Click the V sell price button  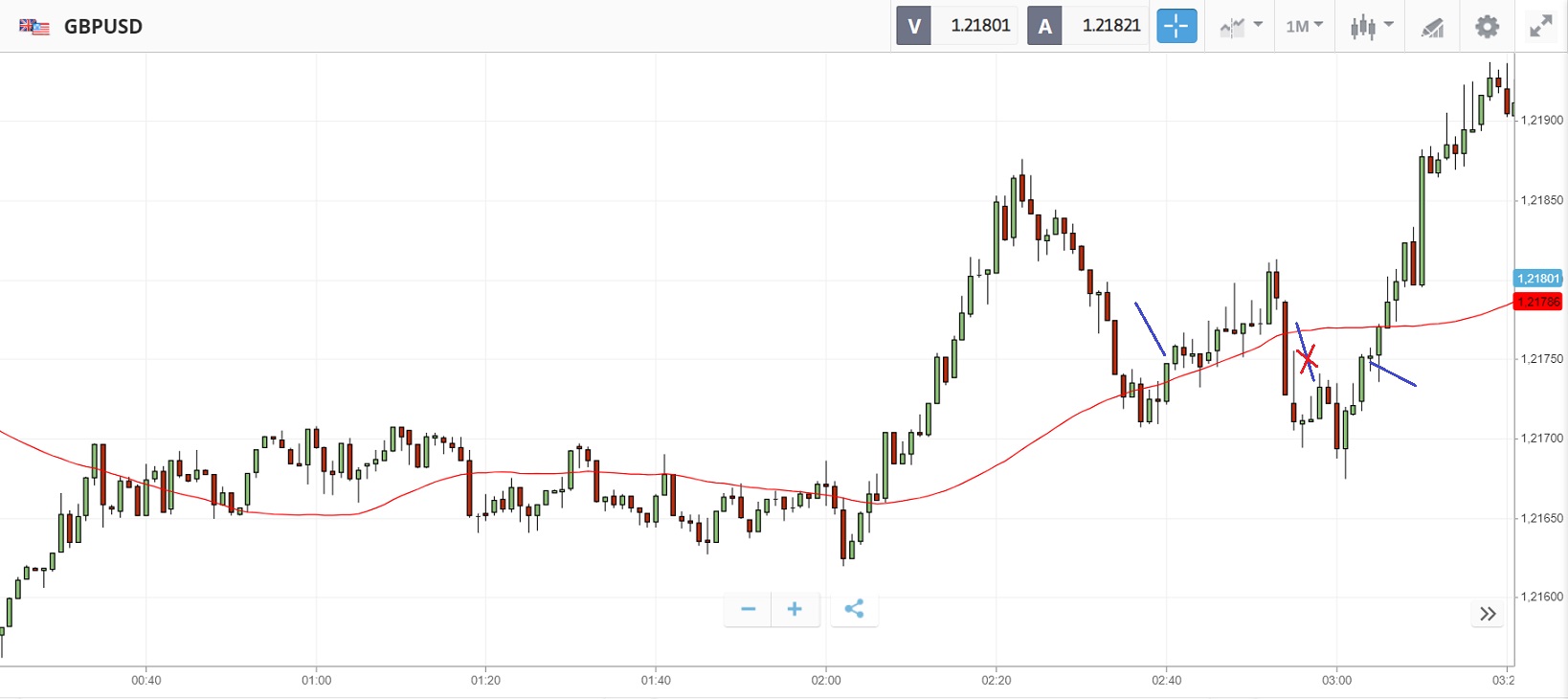coord(913,26)
